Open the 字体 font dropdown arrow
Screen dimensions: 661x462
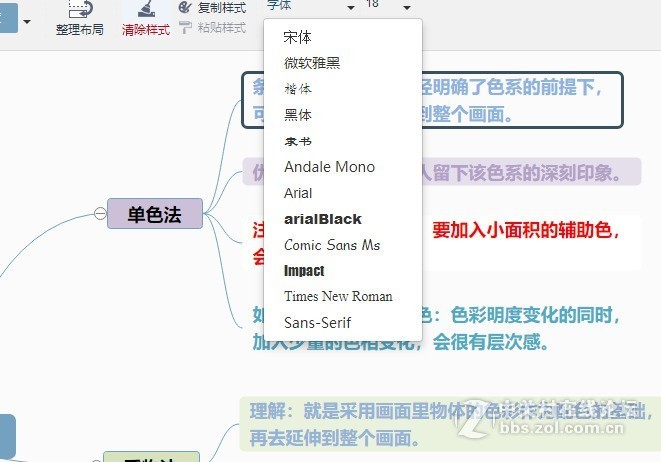351,8
